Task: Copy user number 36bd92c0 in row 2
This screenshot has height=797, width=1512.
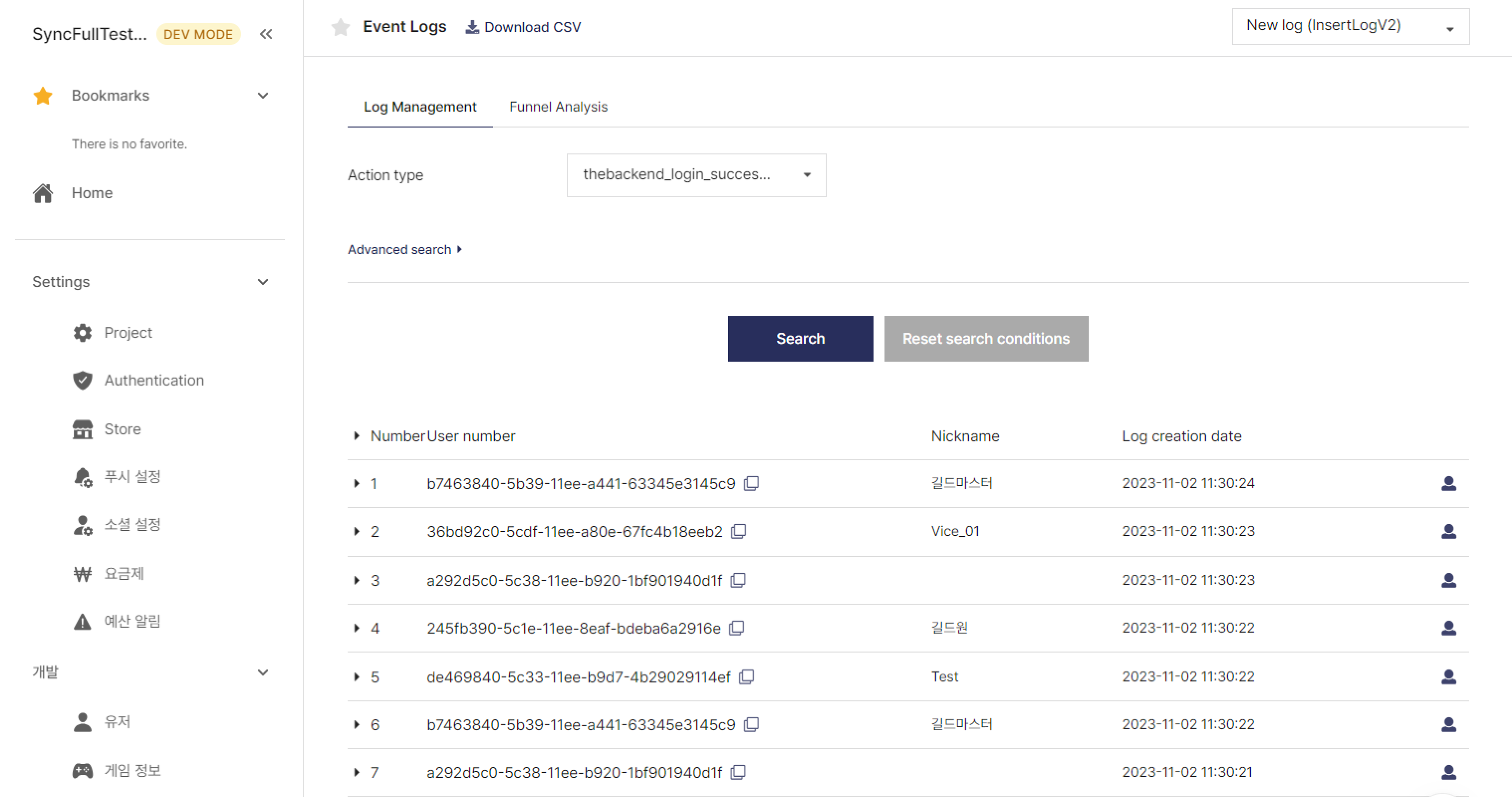Action: click(739, 531)
